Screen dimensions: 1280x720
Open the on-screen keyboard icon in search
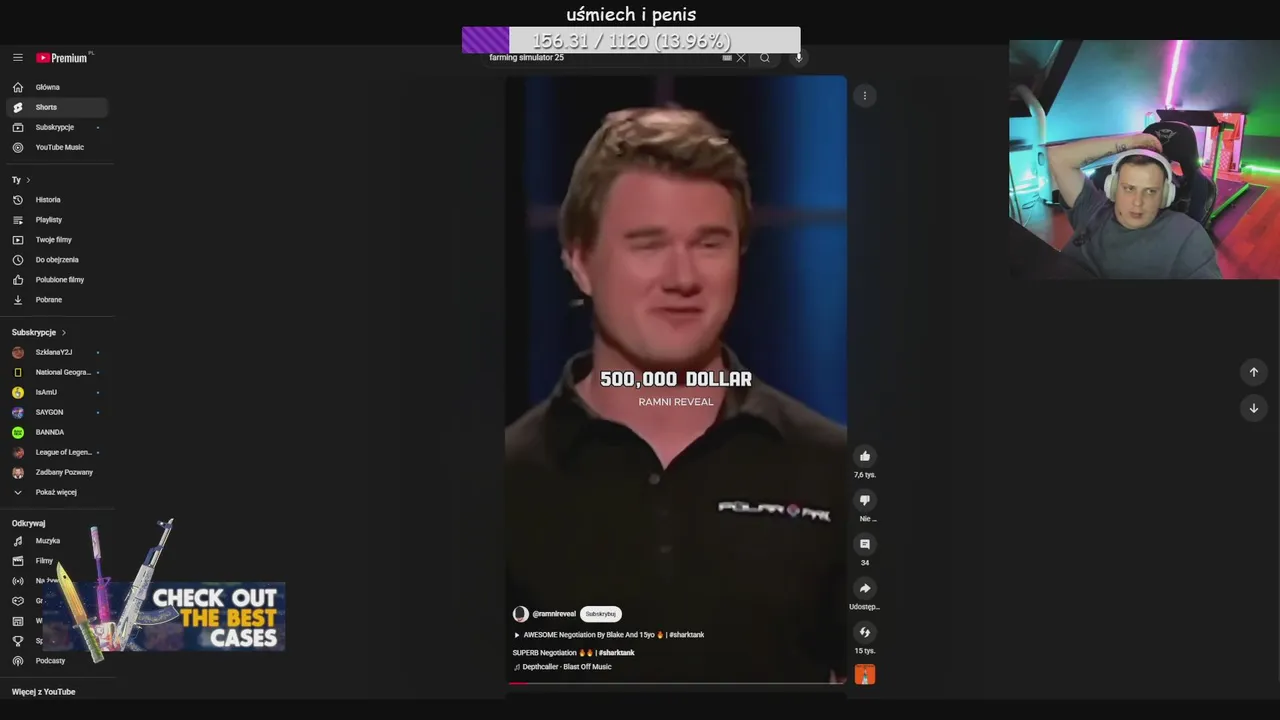pos(727,58)
